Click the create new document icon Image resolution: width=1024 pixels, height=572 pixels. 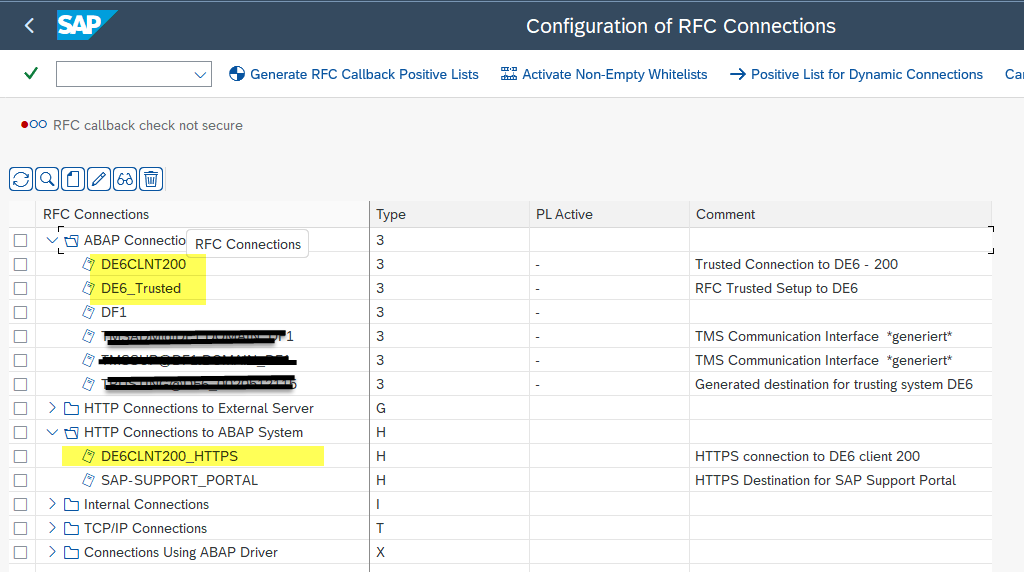73,179
